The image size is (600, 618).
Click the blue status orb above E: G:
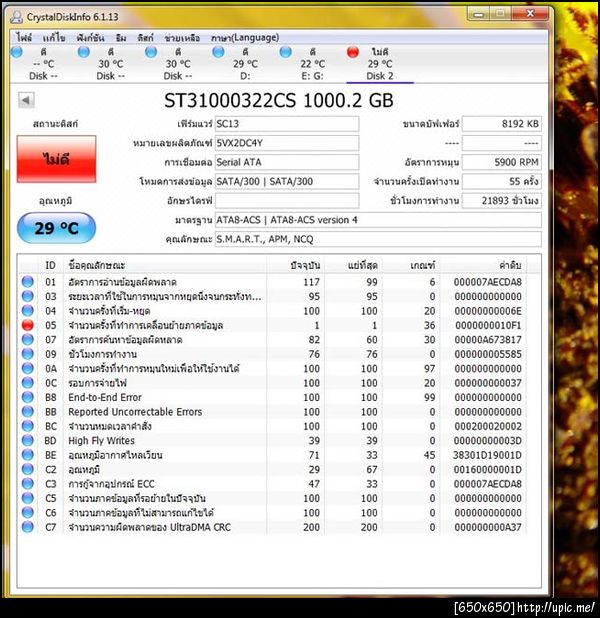(x=285, y=52)
